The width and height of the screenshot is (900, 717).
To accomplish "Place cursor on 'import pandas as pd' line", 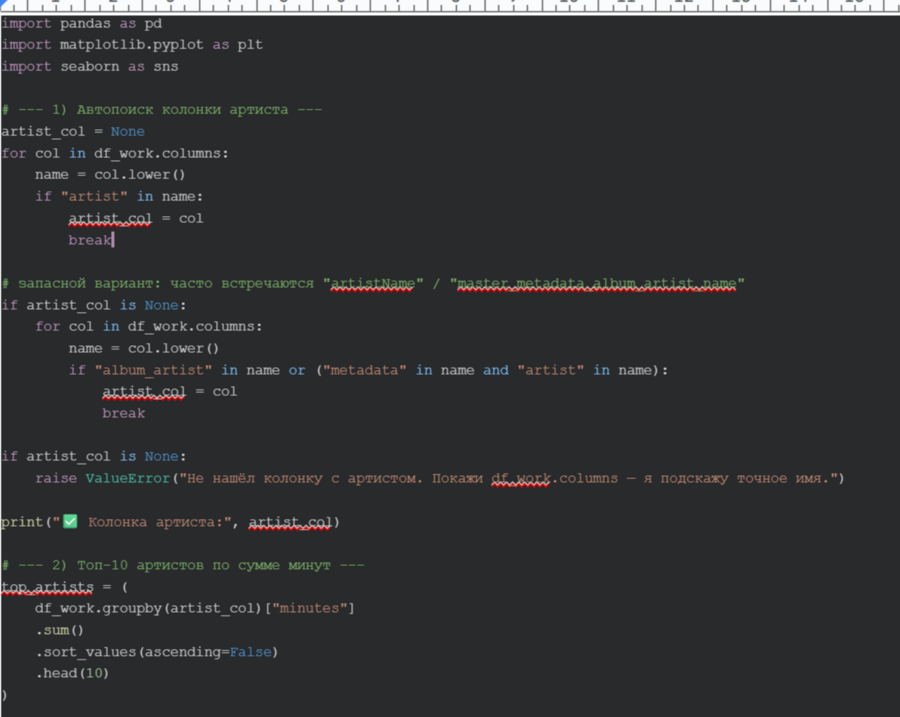I will coord(82,23).
